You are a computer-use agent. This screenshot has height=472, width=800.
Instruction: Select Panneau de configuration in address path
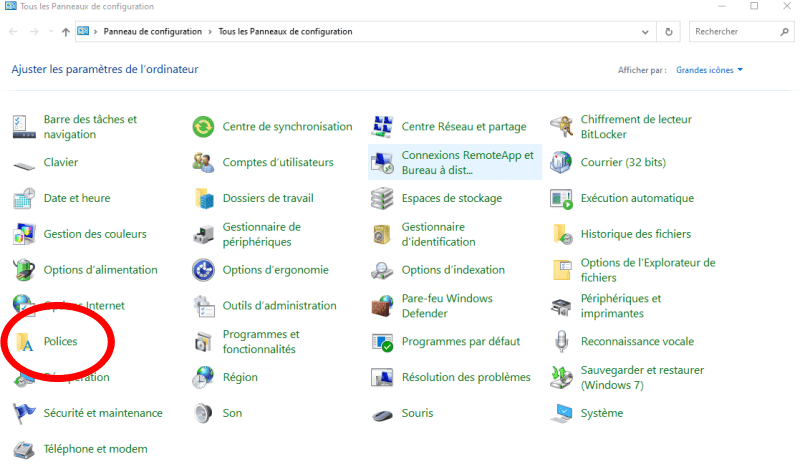click(152, 32)
